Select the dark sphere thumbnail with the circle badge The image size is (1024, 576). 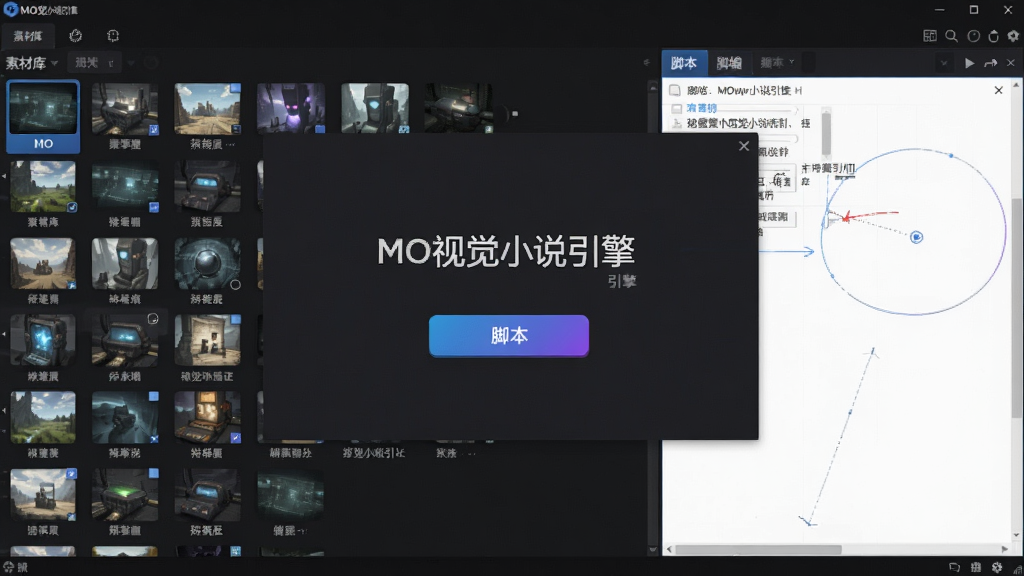[207, 264]
